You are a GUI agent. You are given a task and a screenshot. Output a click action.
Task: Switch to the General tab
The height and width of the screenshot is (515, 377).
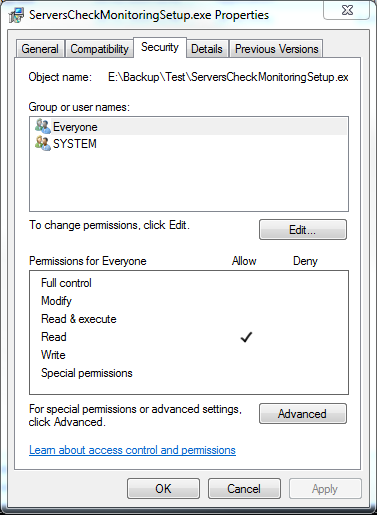click(x=40, y=49)
